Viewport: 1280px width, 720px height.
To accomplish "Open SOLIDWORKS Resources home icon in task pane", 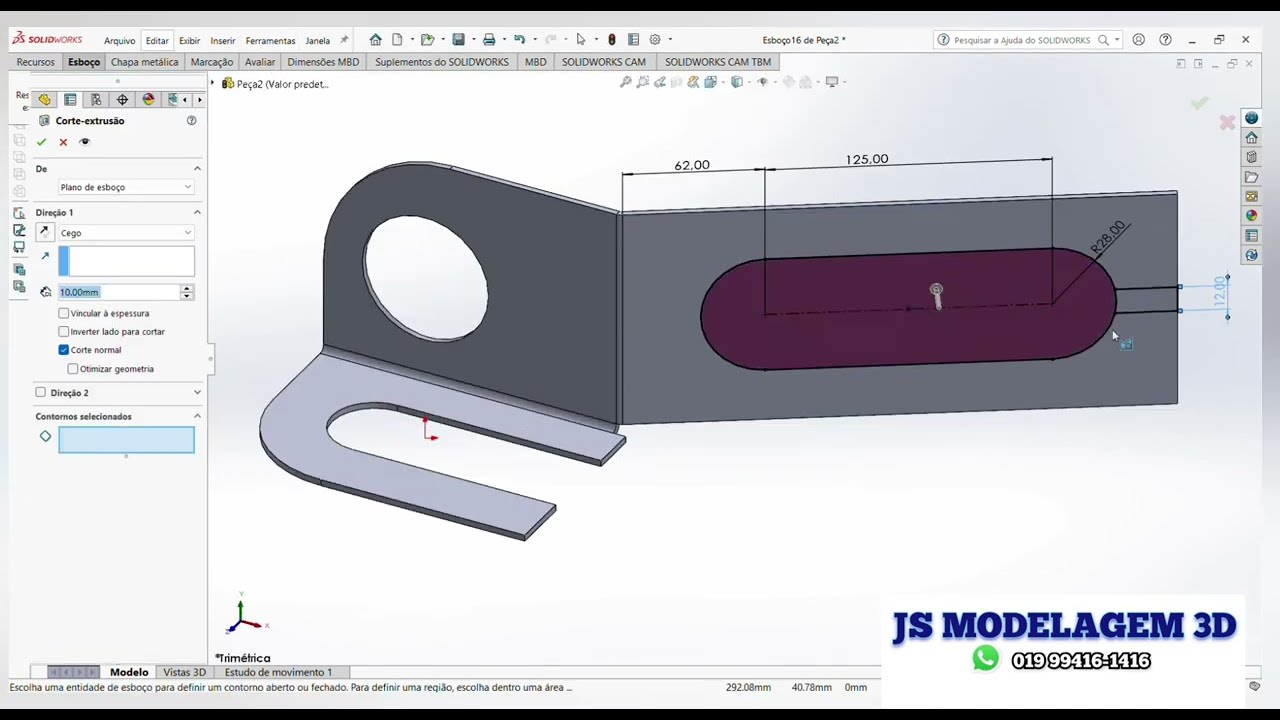I will tap(1252, 138).
